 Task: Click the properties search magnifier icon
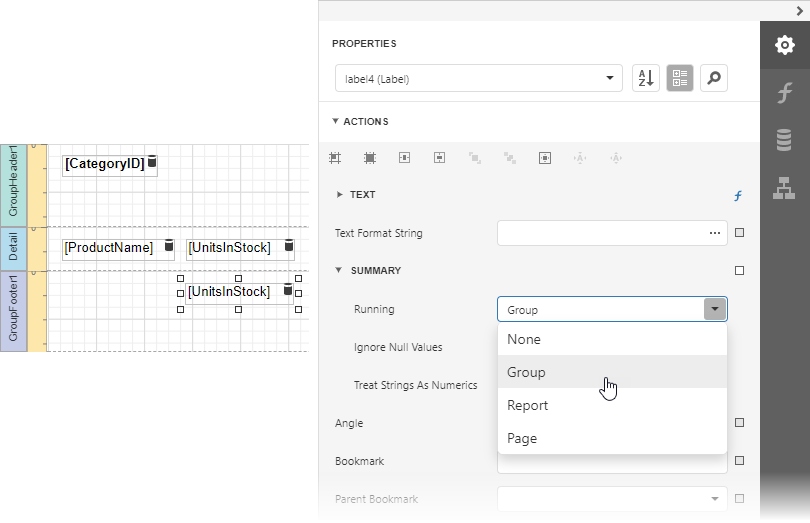pyautogui.click(x=714, y=79)
